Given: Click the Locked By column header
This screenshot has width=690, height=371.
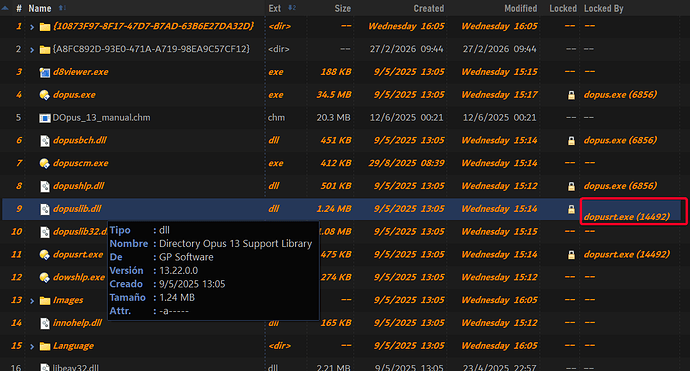Looking at the screenshot, I should [603, 8].
